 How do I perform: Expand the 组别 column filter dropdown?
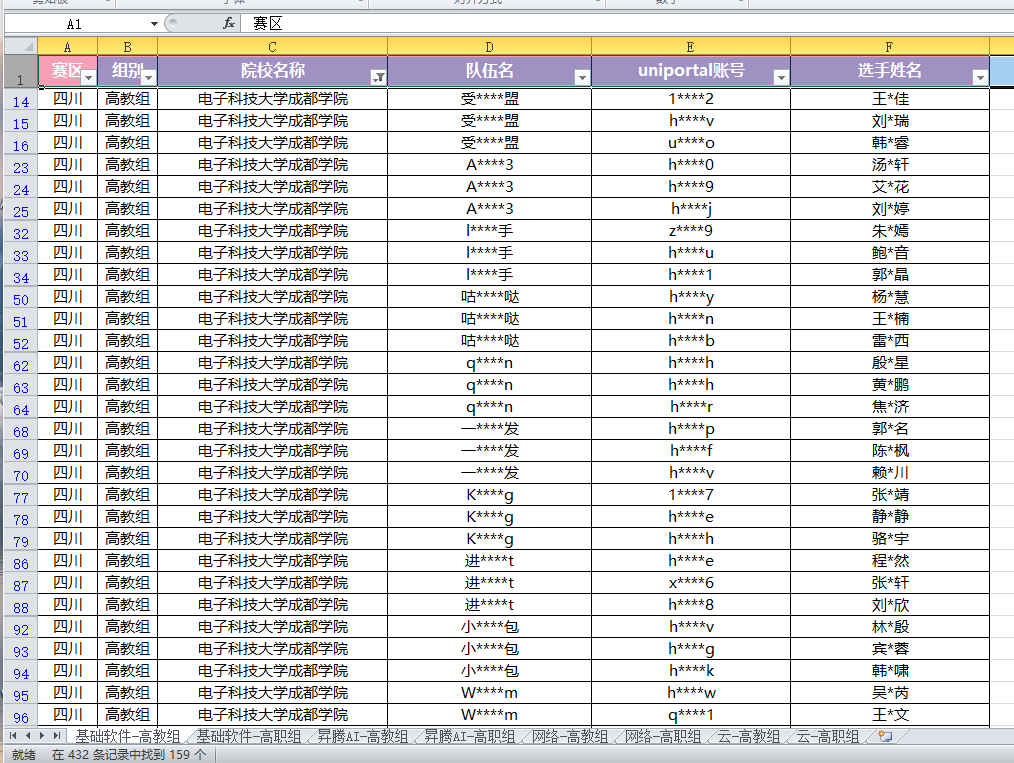coord(148,77)
